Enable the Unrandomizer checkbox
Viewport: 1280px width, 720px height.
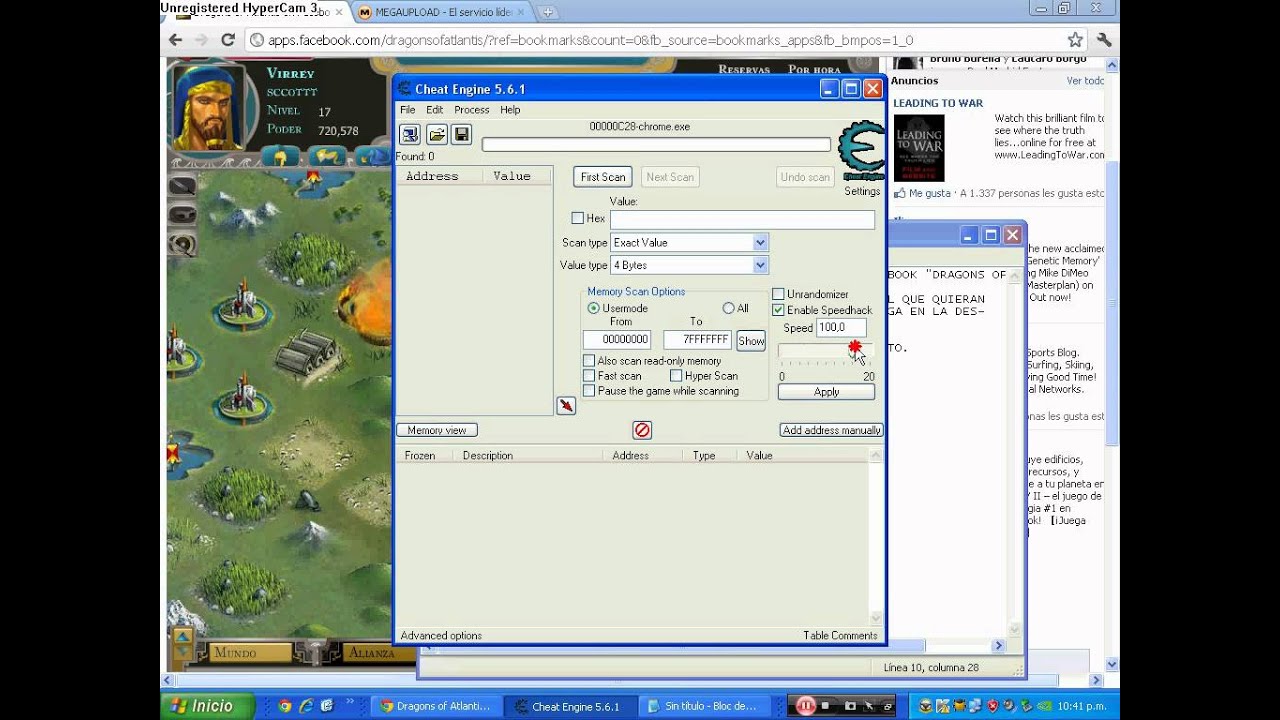[x=778, y=294]
